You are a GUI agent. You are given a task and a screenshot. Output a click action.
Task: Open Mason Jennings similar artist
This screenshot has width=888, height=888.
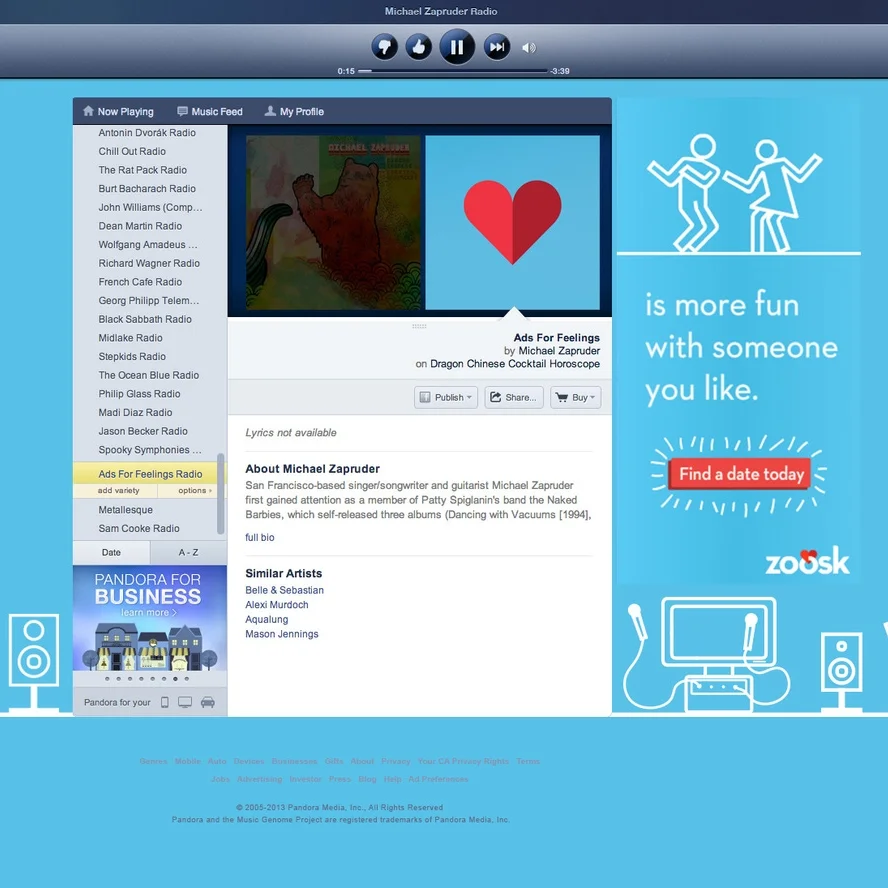(281, 634)
